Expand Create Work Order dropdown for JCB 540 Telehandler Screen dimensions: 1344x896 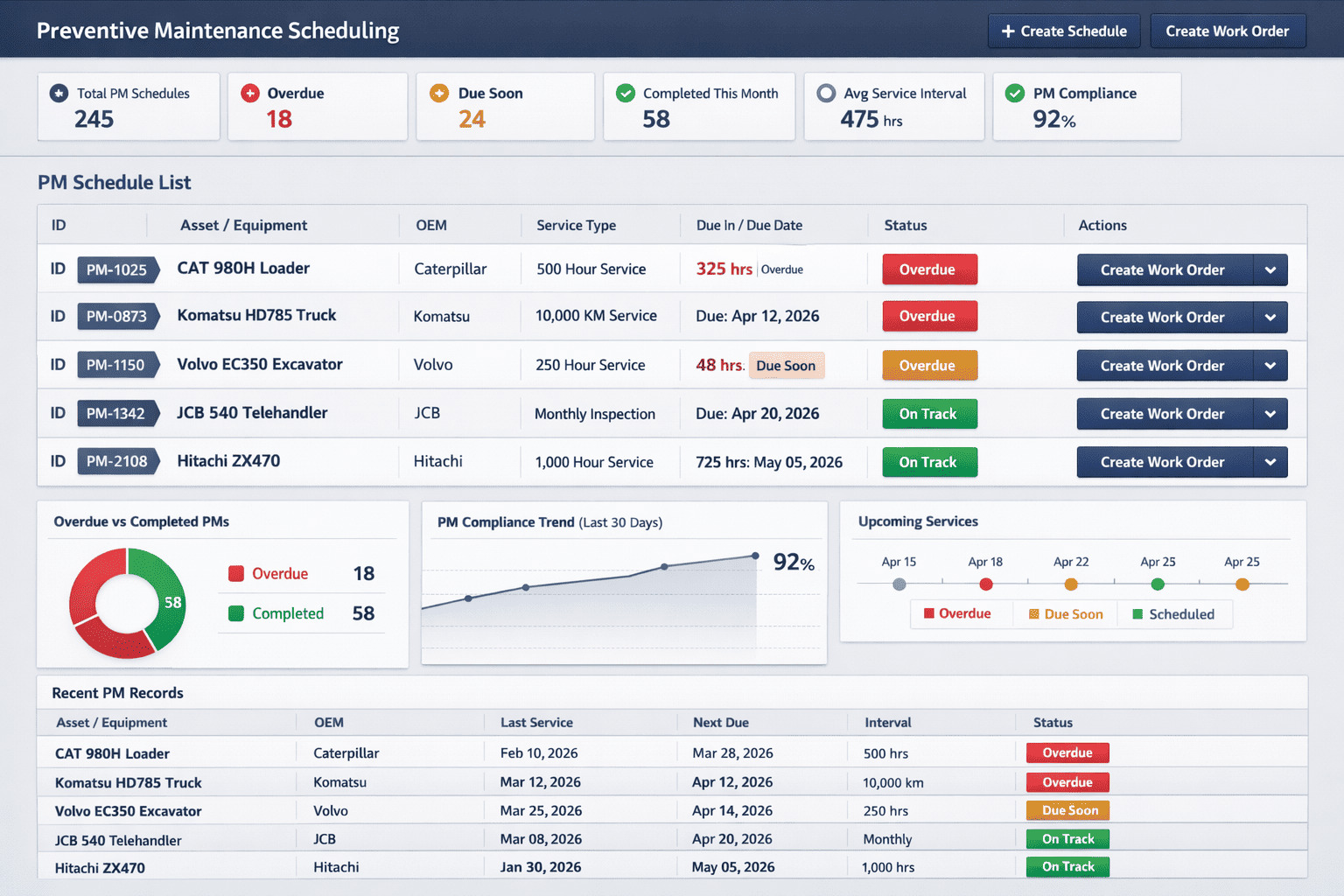coord(1270,413)
